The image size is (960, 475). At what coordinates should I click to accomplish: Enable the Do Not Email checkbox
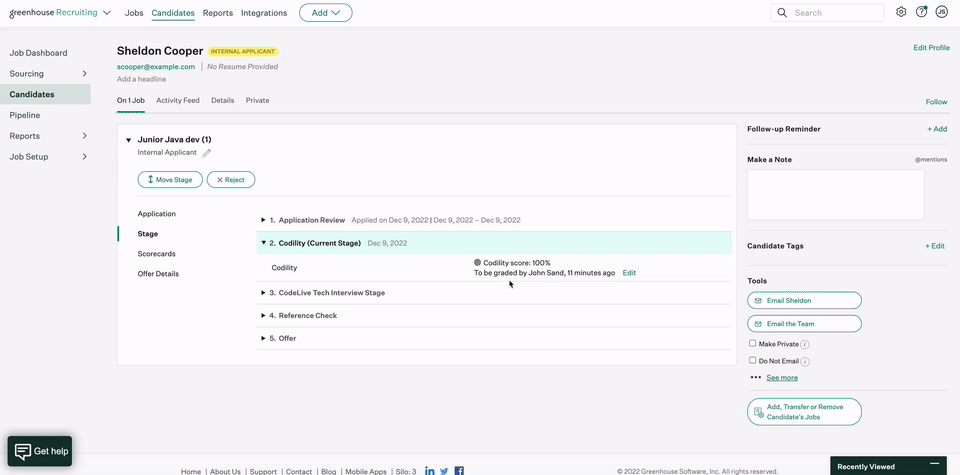(752, 360)
